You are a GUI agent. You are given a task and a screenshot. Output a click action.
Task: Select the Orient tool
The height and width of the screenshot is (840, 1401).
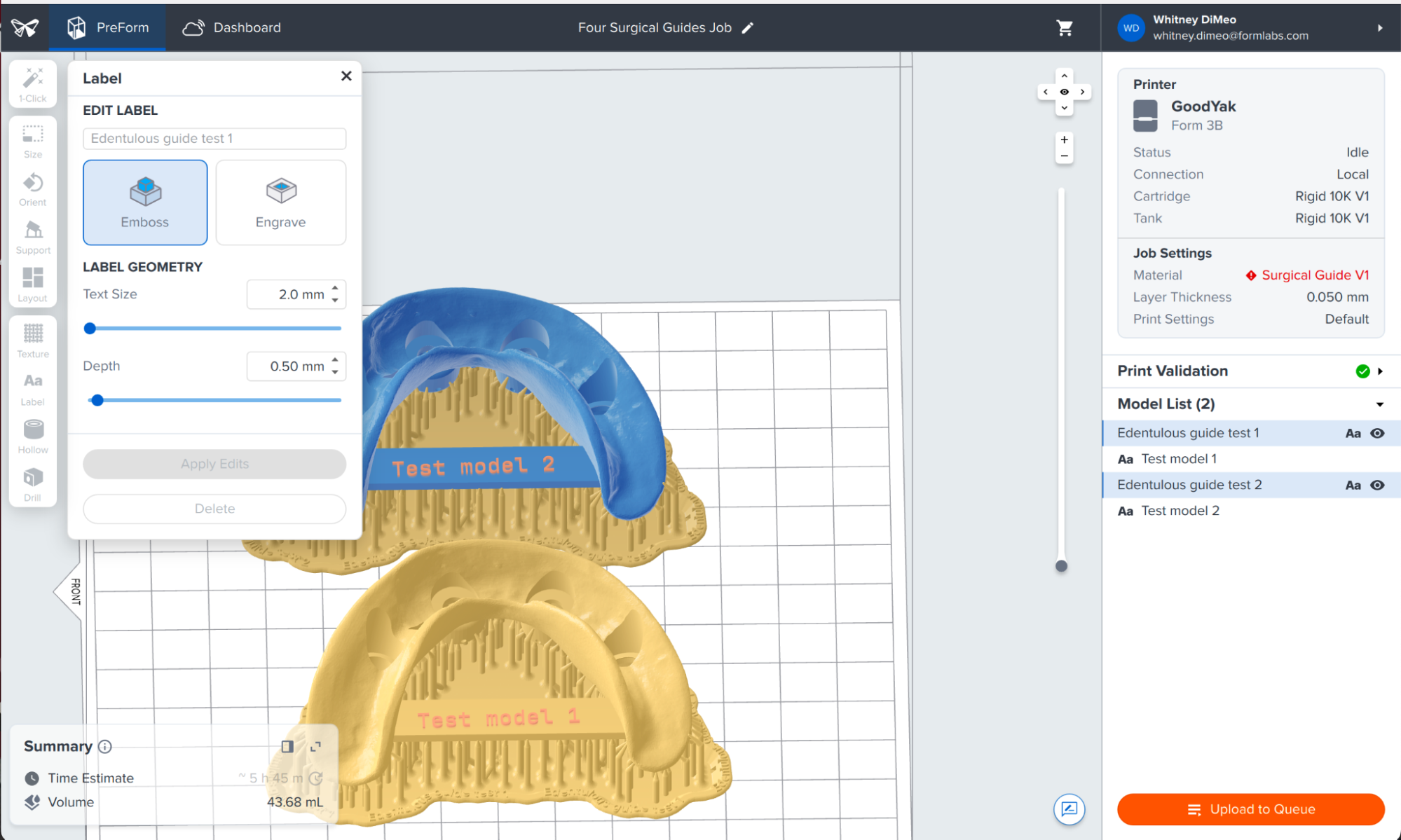32,188
